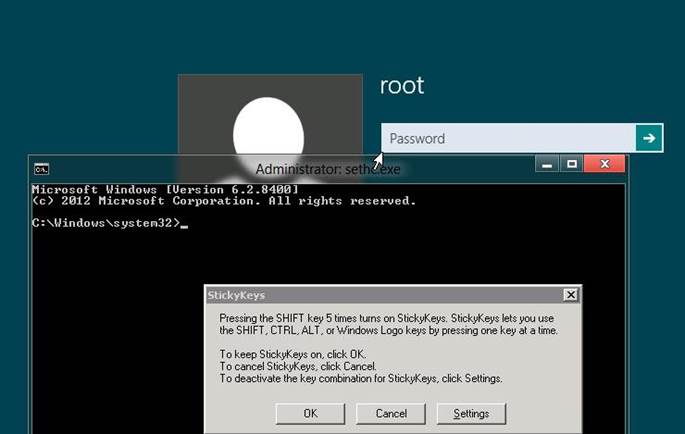
Task: Click the 'Microsoft Windows [Version 6.2.8400]' line
Action: (165, 190)
